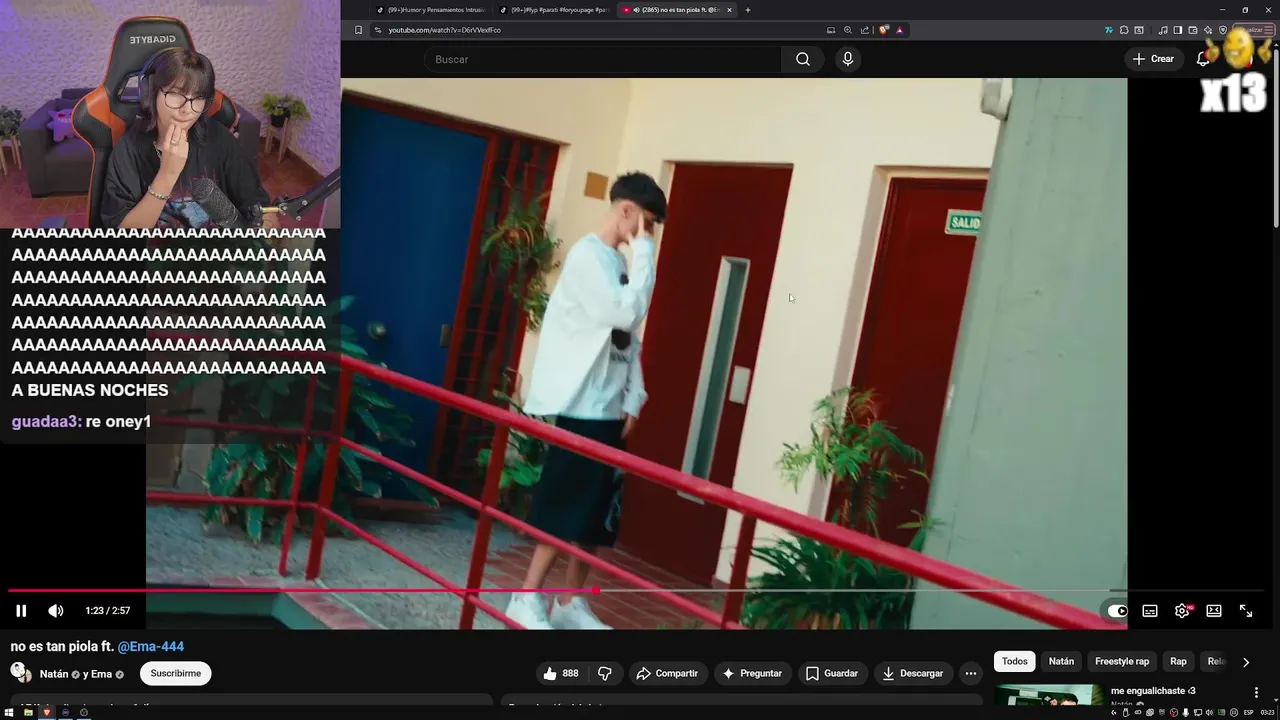The height and width of the screenshot is (720, 1280).
Task: Toggle the autoplay switch in player
Action: 1117,611
